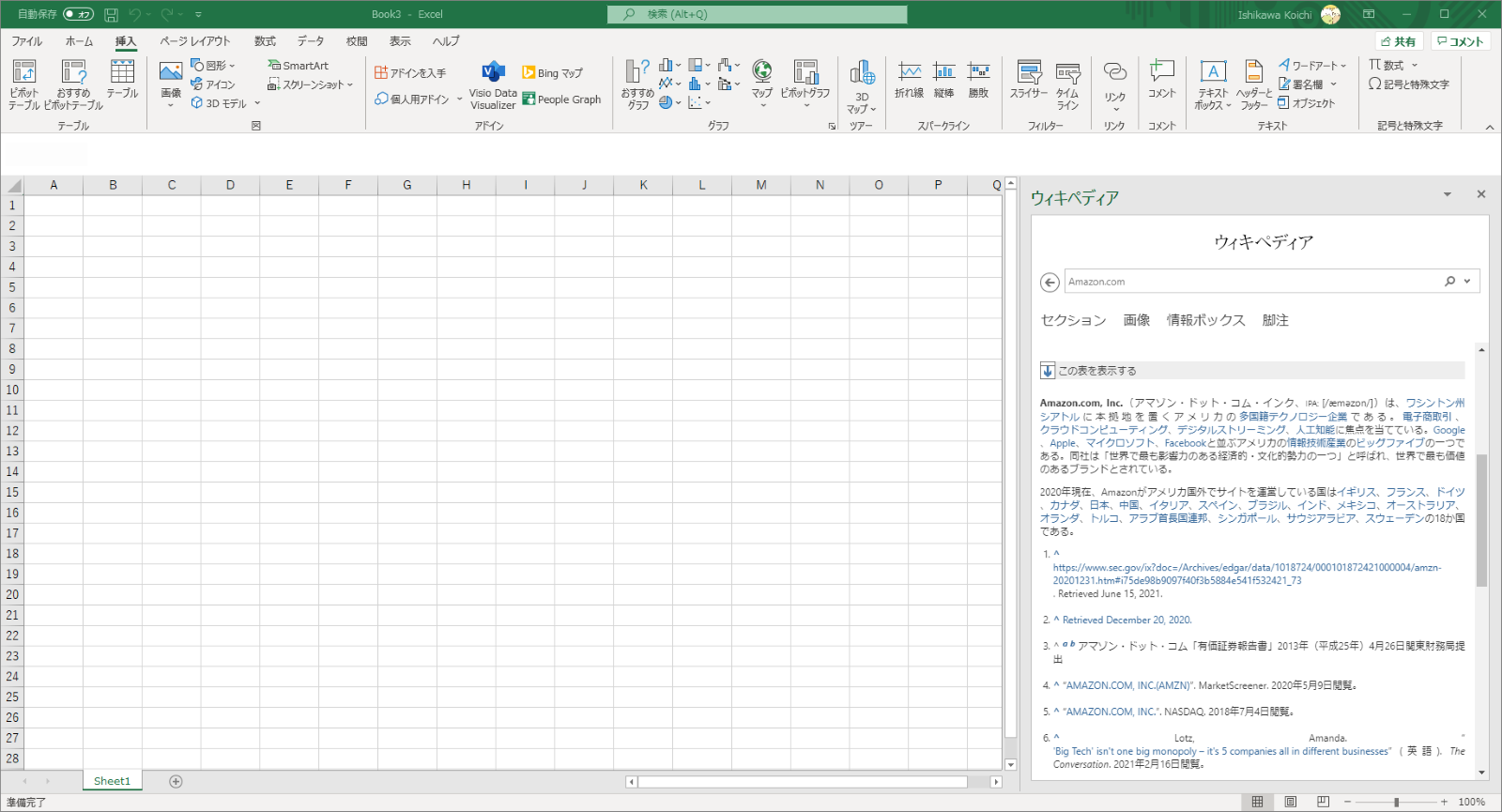The width and height of the screenshot is (1502, 812).
Task: Toggle AutoSave (自動保存) switch
Action: click(79, 14)
